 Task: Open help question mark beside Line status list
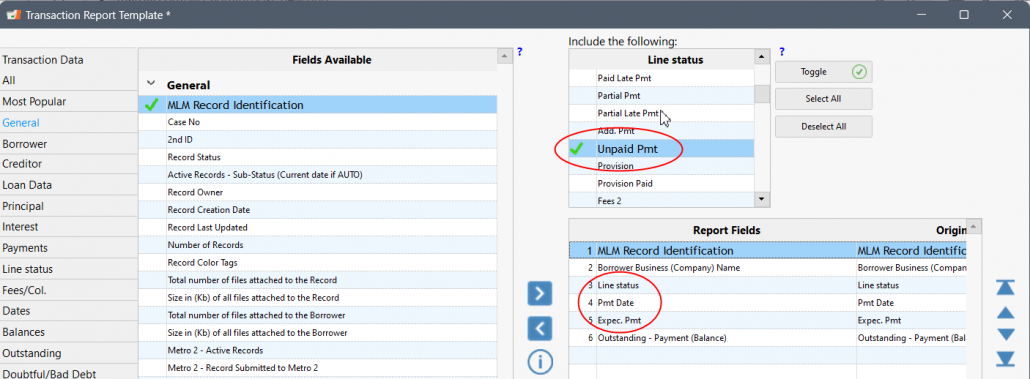pos(782,52)
